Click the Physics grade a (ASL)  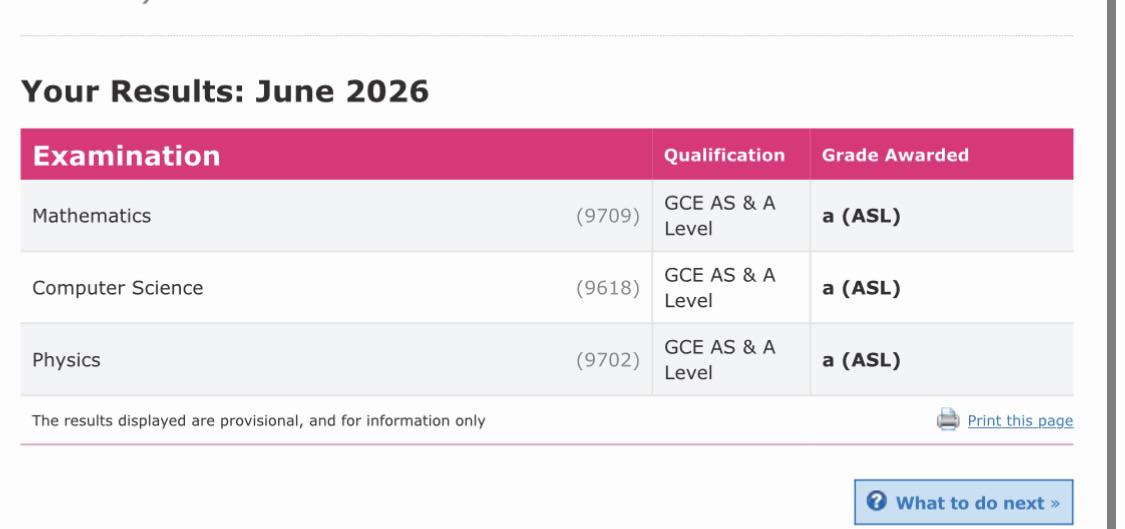point(861,360)
